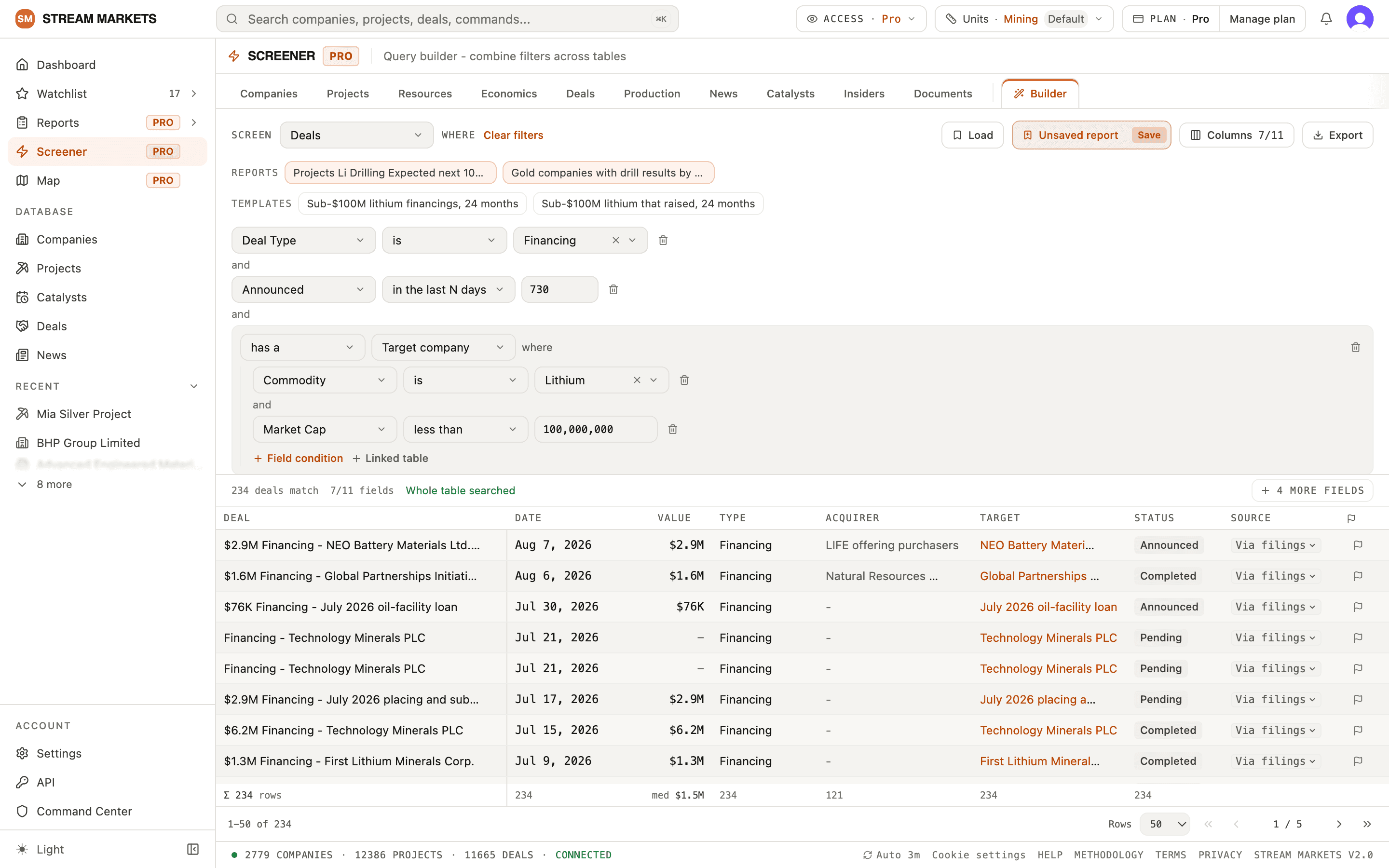
Task: Change the 'in the last N days' operator
Action: pyautogui.click(x=448, y=289)
